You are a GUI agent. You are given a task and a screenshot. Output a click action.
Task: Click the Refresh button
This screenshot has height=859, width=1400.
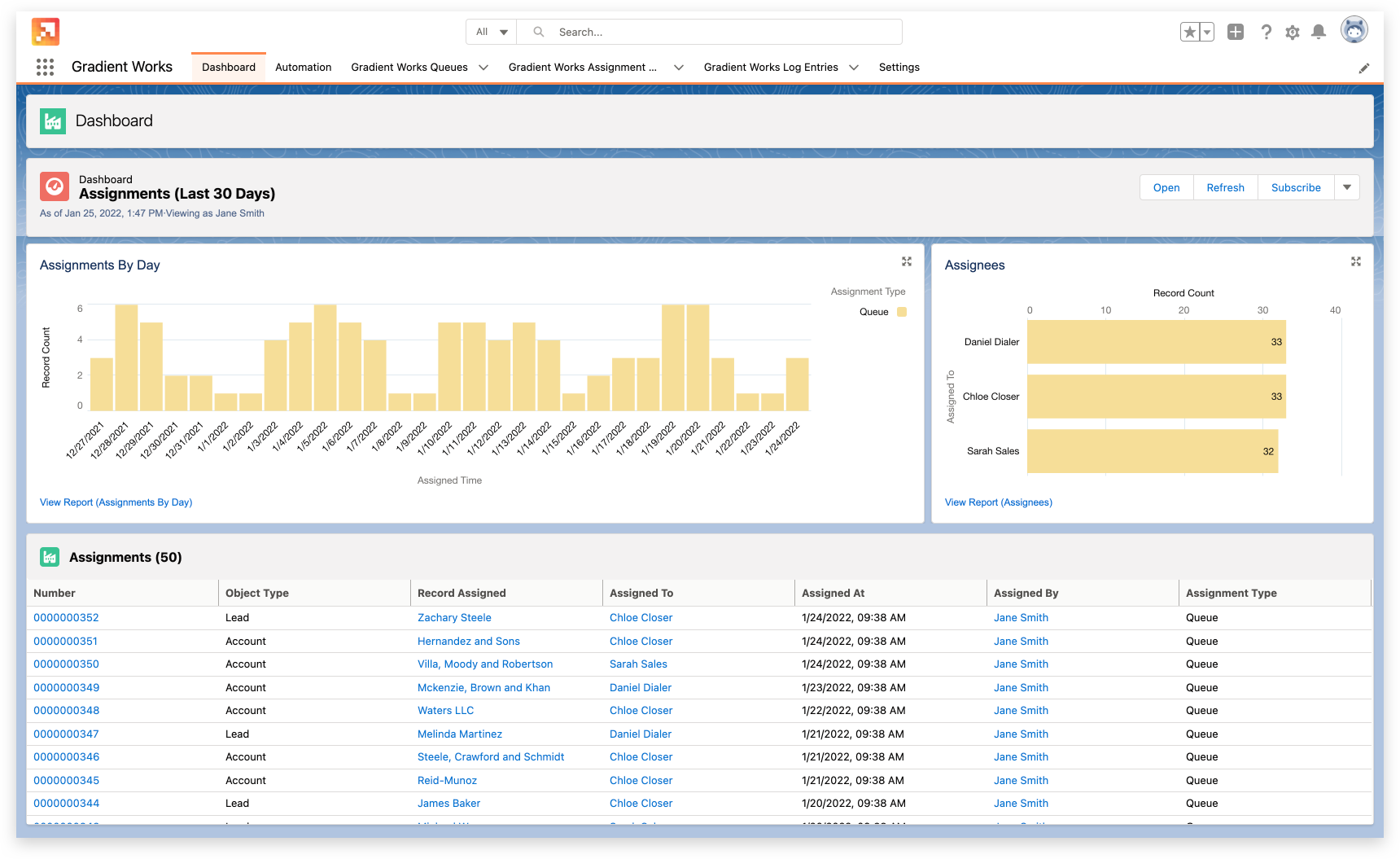1226,187
